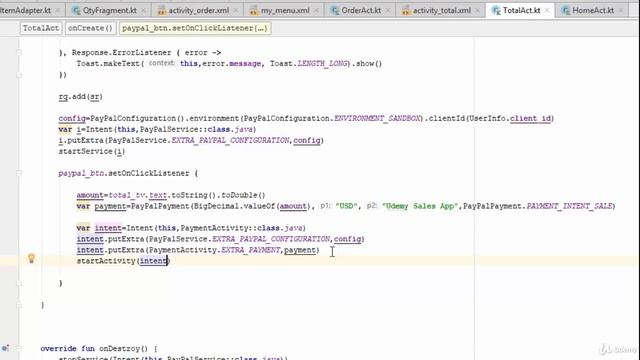Click the override gutter icon beside onDestroy

point(5,348)
